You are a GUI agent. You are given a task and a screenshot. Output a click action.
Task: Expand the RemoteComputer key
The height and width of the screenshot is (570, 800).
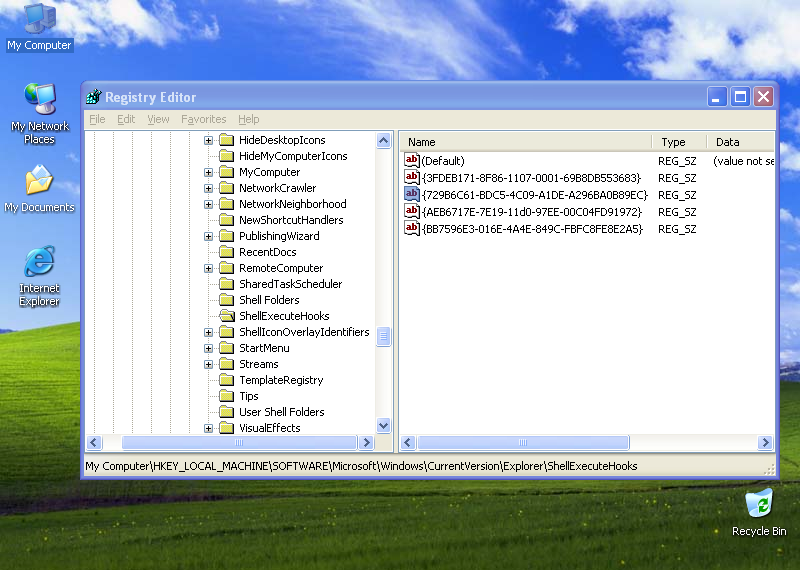coord(208,268)
